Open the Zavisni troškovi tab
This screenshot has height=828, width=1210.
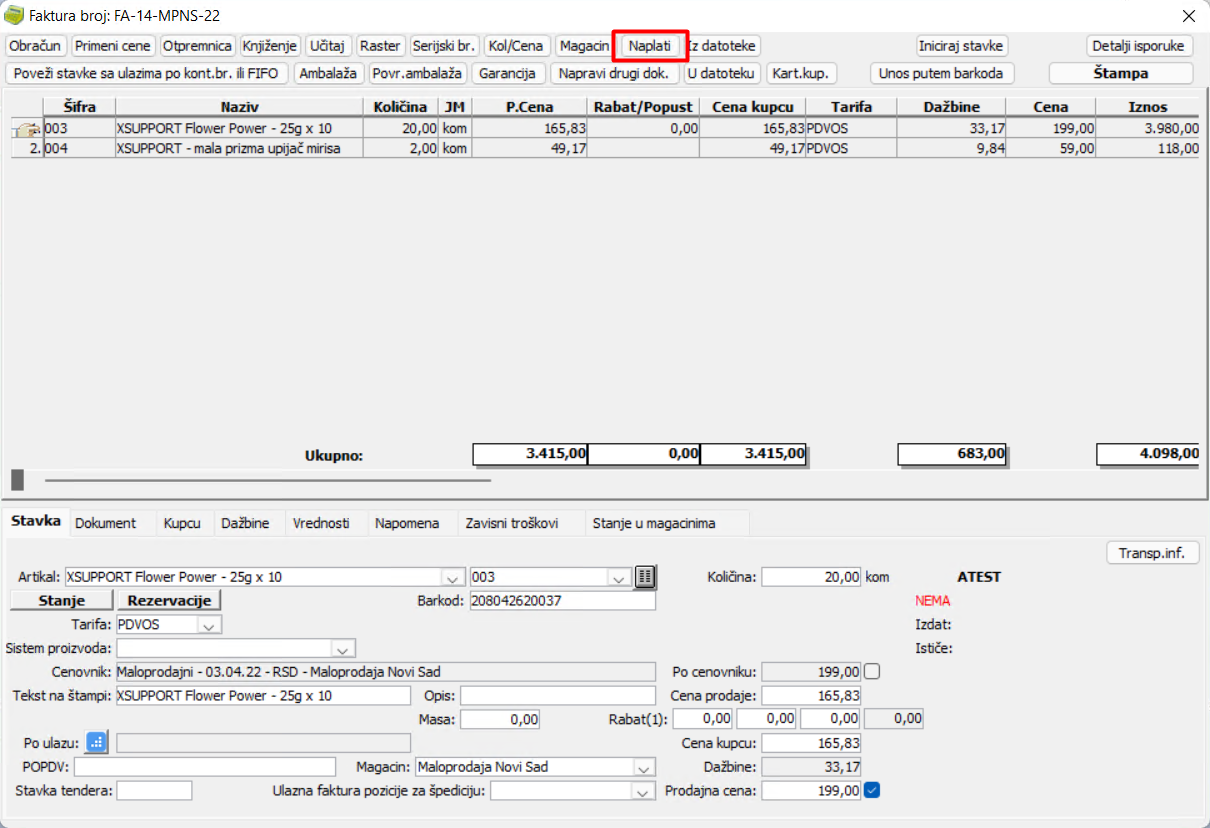point(510,523)
